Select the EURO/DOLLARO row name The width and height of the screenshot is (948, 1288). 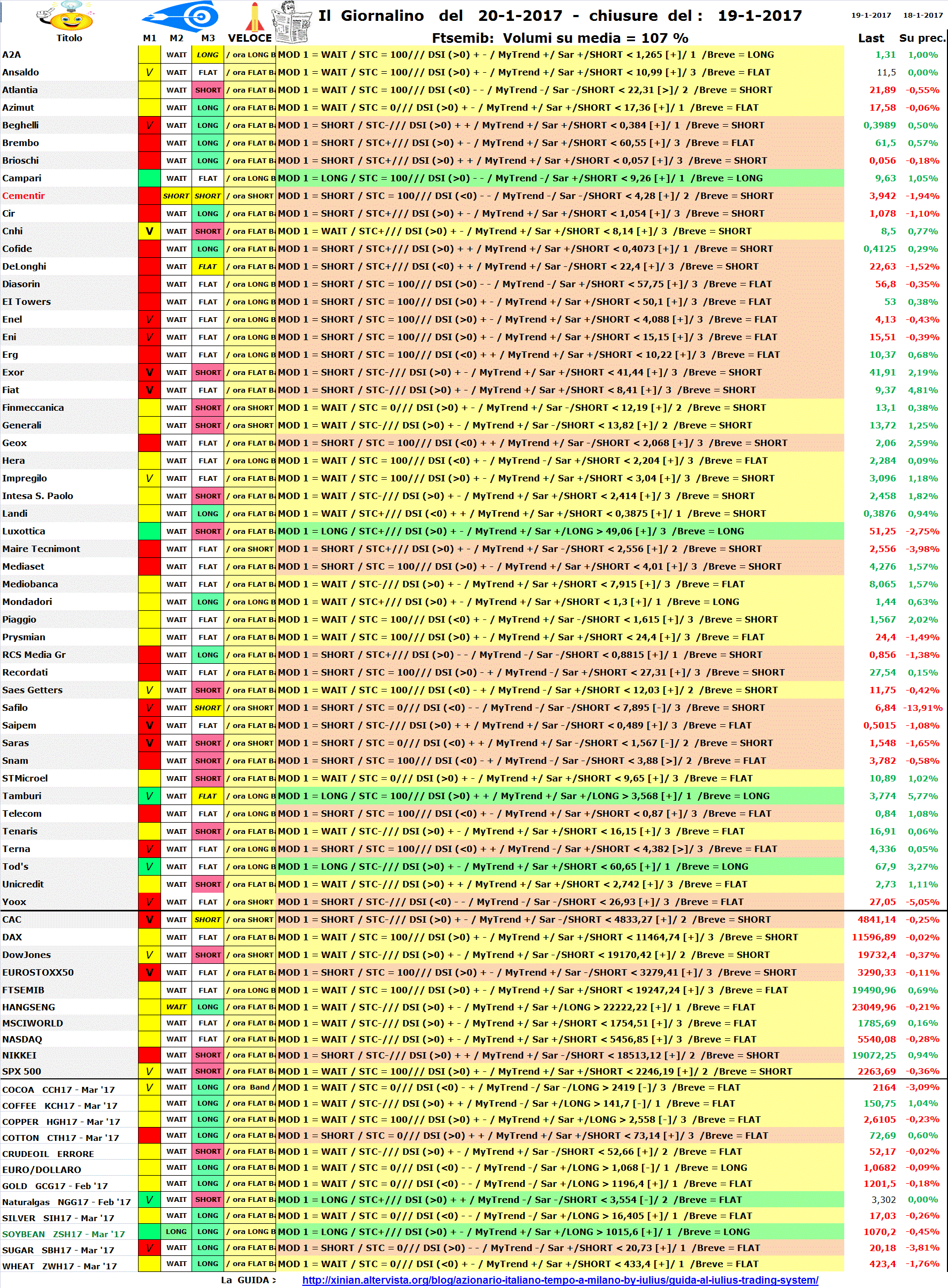point(41,1170)
